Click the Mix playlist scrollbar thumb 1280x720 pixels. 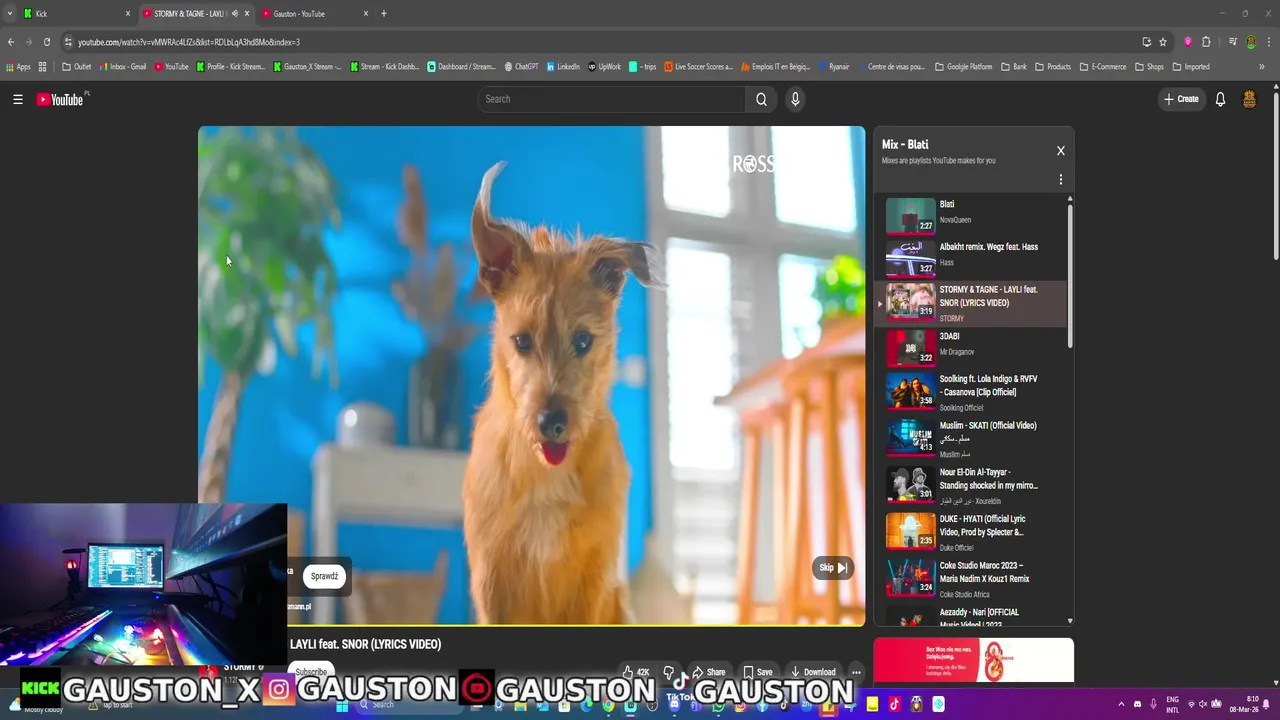click(x=1071, y=276)
